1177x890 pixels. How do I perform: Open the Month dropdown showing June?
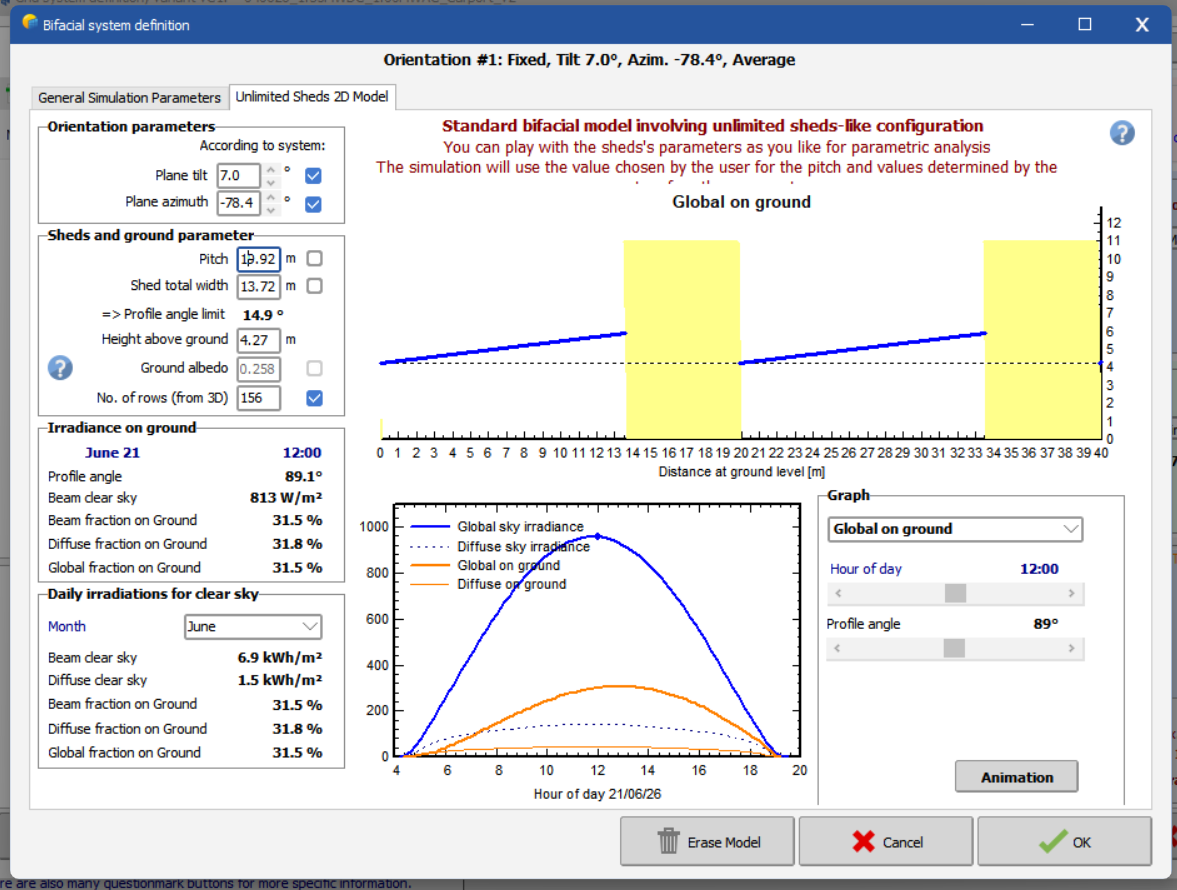point(253,627)
